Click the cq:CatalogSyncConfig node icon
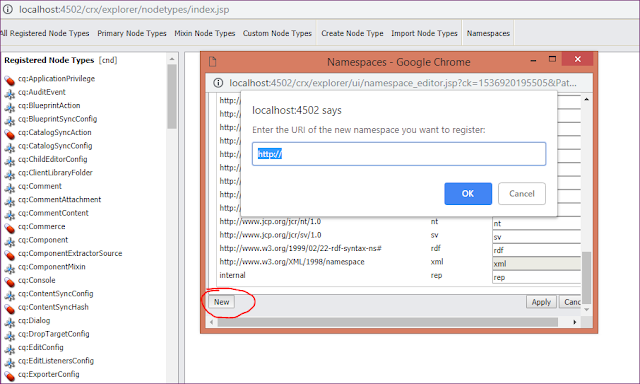The image size is (640, 384). click(x=9, y=148)
